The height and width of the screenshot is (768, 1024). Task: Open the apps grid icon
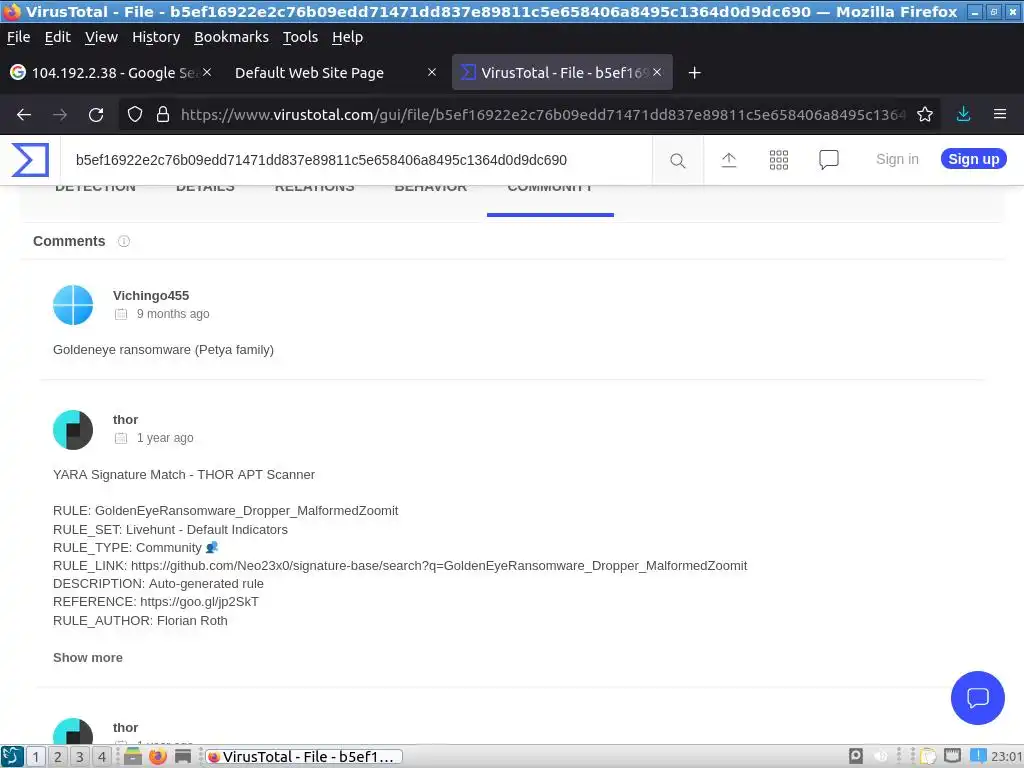point(778,160)
